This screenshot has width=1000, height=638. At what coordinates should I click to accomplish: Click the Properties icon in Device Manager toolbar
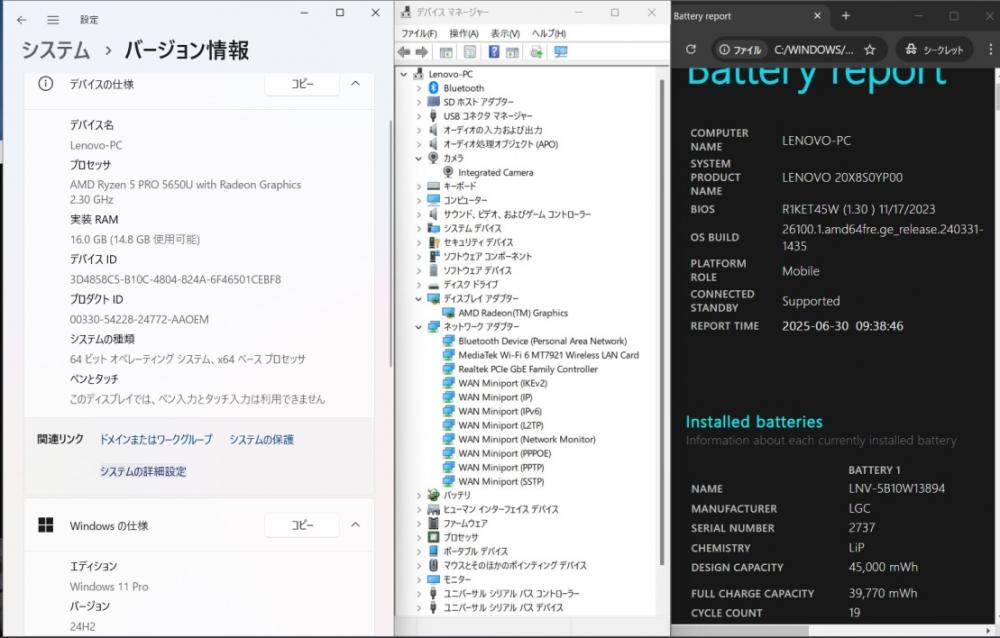pos(469,52)
